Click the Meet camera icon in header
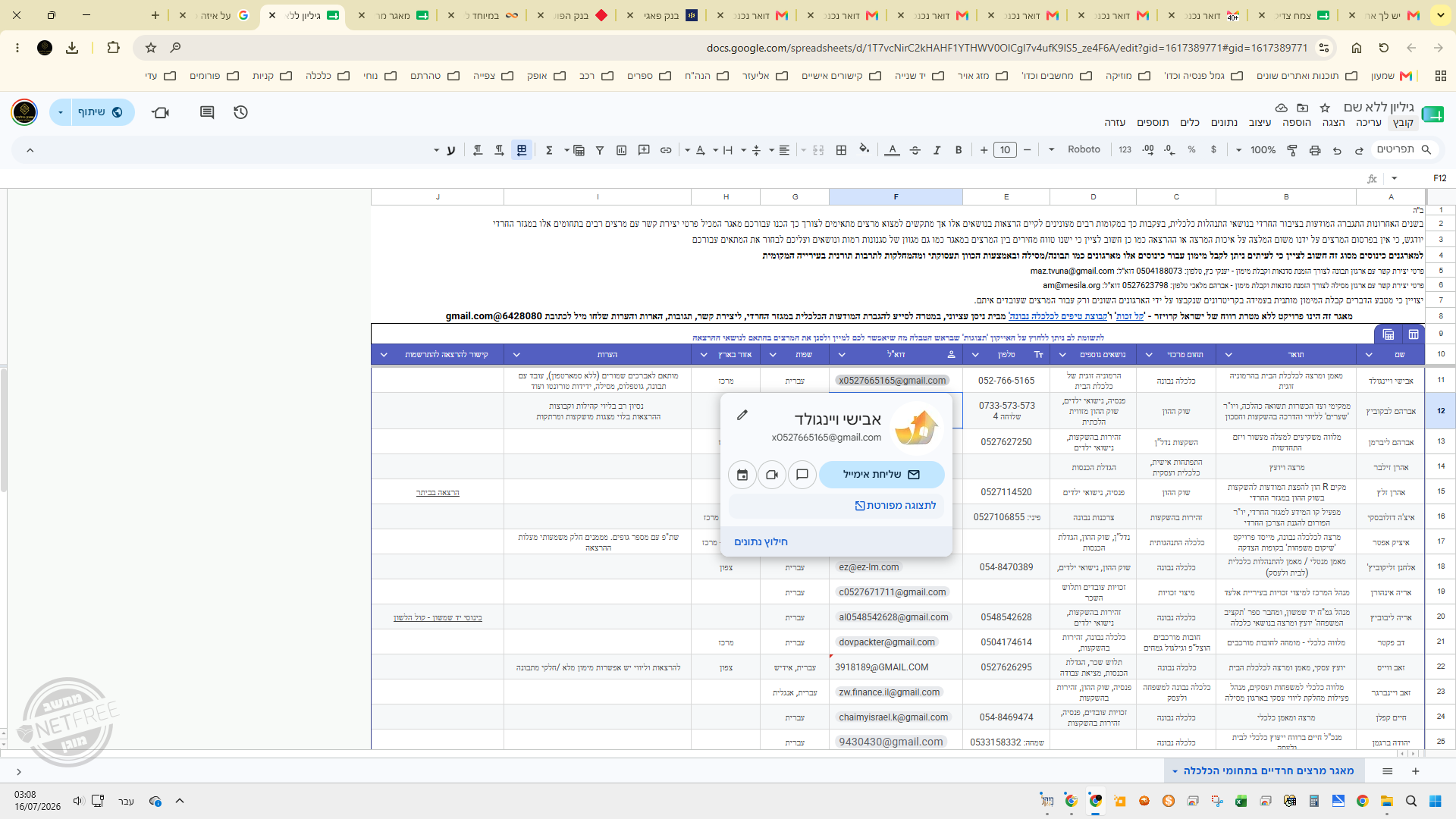The width and height of the screenshot is (1456, 819). (160, 112)
